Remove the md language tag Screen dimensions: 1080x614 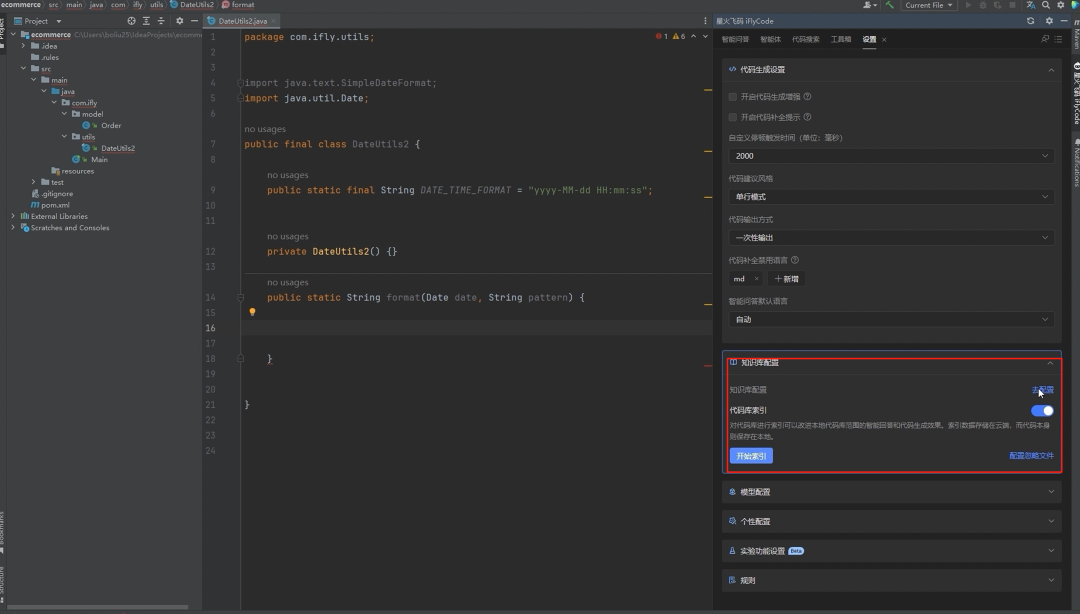point(756,279)
